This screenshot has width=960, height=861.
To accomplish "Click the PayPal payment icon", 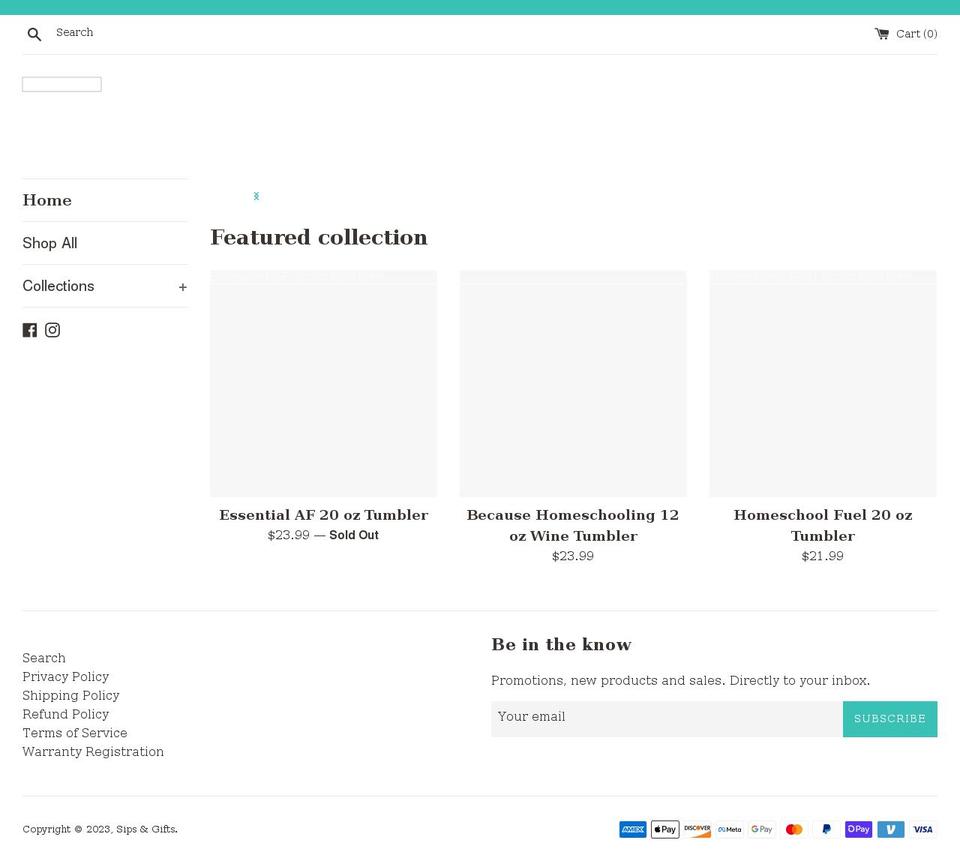I will (827, 830).
